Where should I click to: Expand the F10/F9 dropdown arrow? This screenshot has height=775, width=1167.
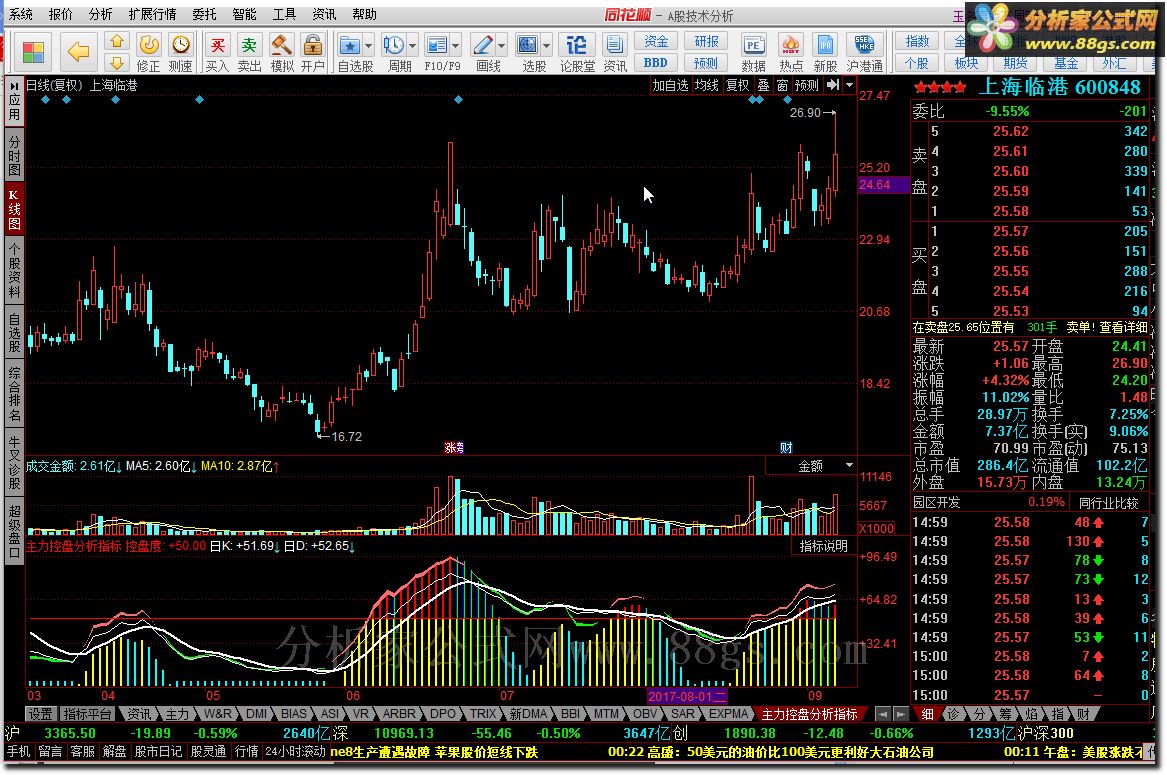coord(455,45)
